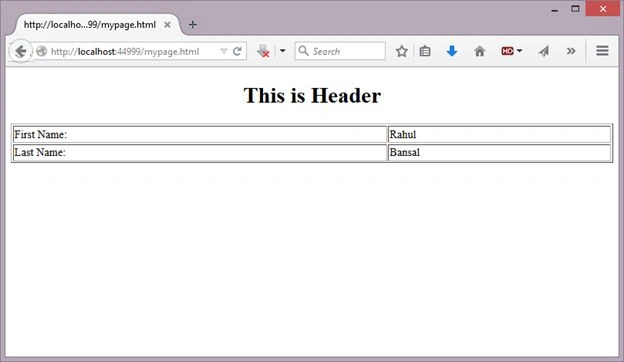Viewport: 624px width, 362px height.
Task: Focus the Search input field
Action: pos(340,51)
